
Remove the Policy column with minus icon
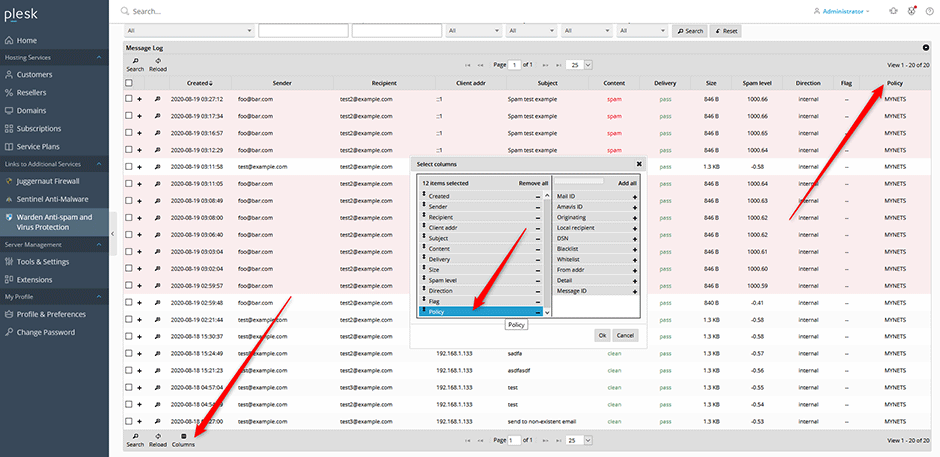(x=538, y=312)
